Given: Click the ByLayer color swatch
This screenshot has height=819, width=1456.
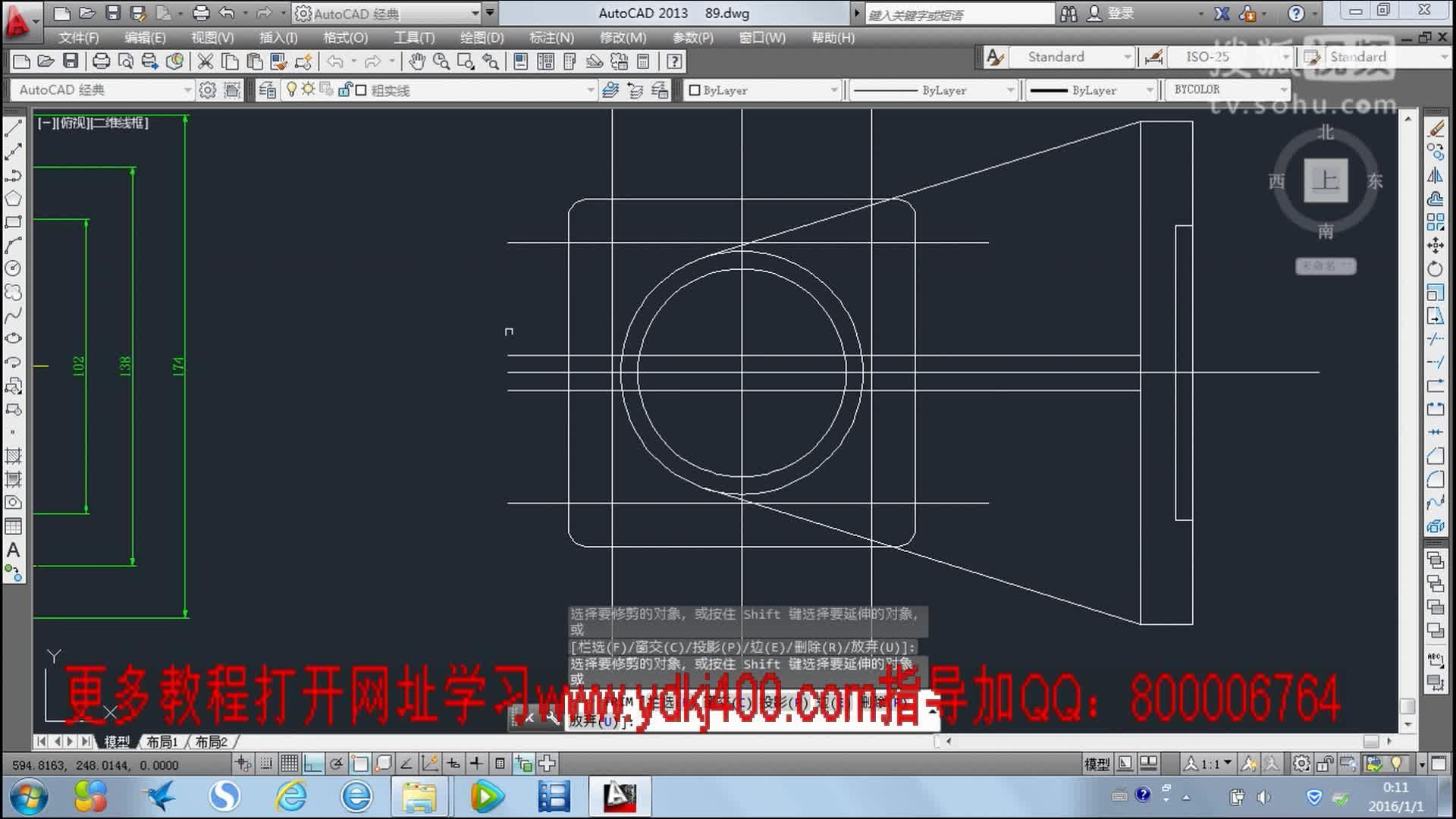Looking at the screenshot, I should pyautogui.click(x=695, y=89).
